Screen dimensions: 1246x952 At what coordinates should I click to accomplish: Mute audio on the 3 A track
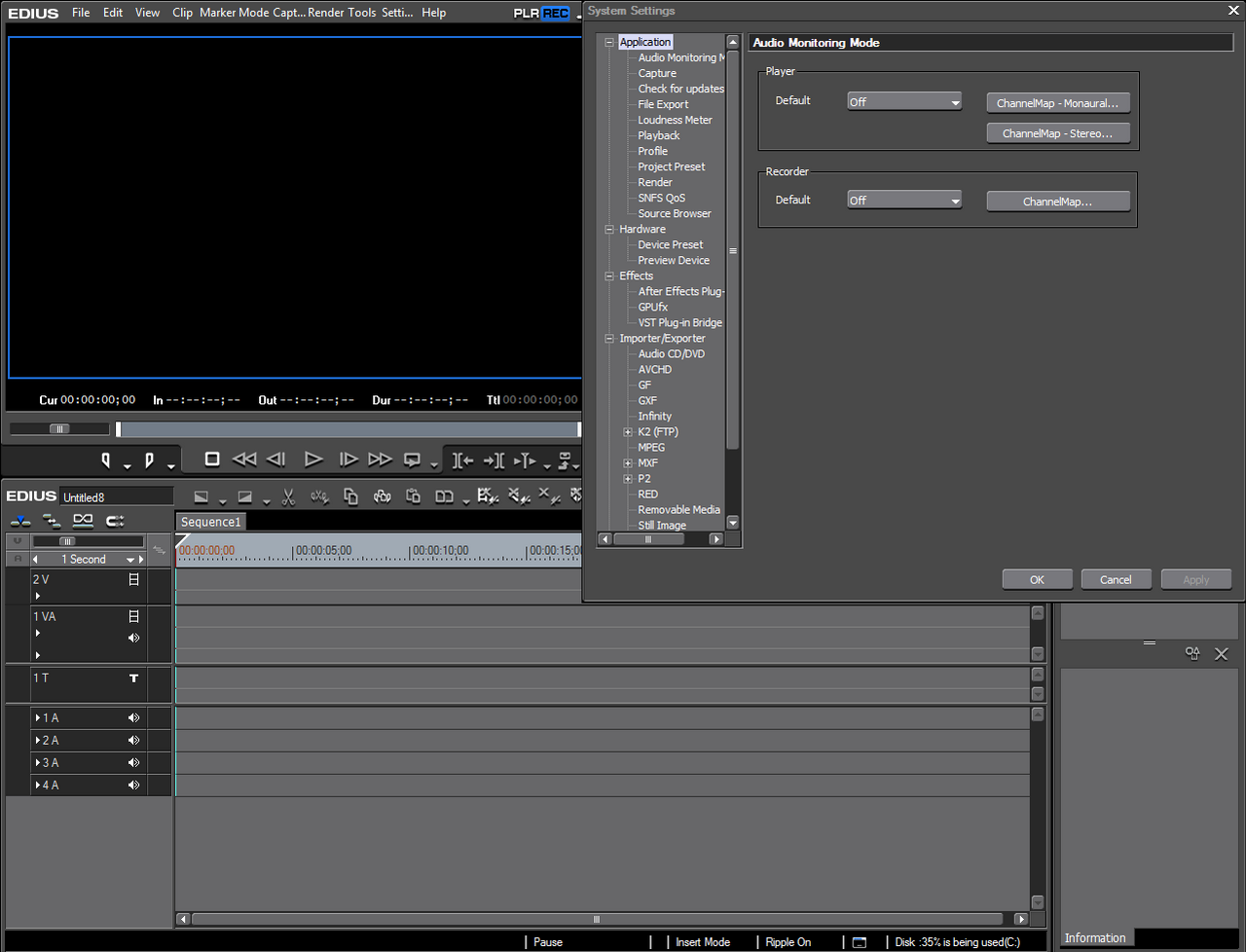[x=133, y=763]
